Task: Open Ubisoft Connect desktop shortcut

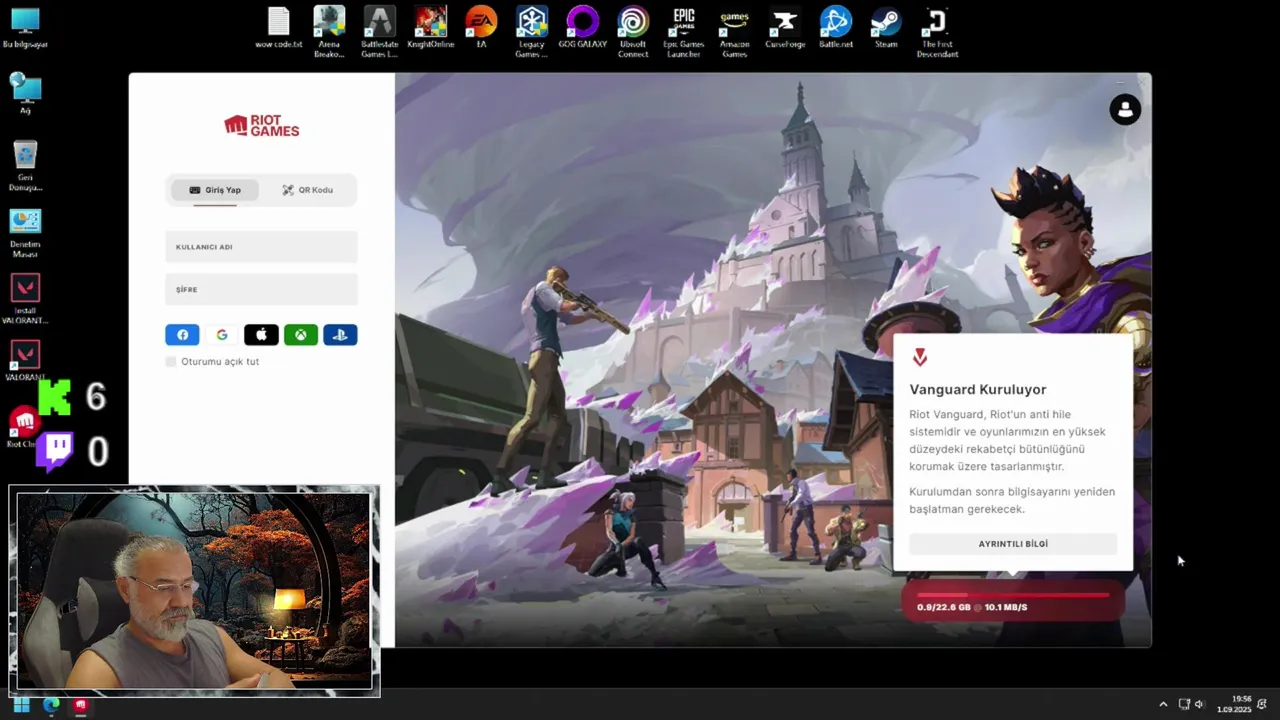Action: pos(633,32)
